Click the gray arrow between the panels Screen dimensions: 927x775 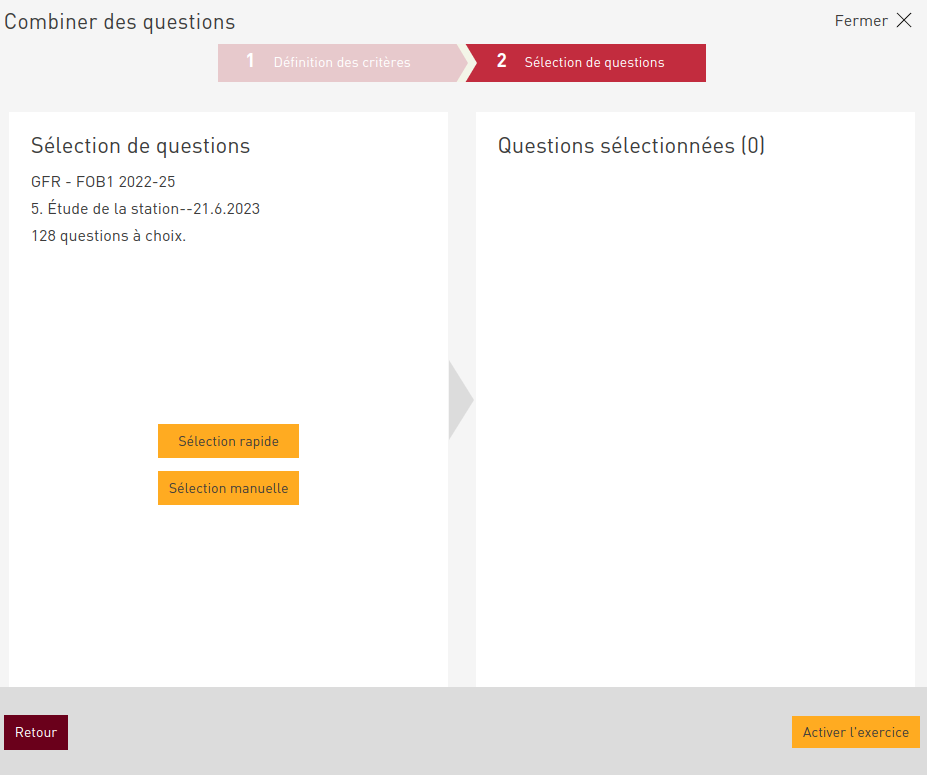[x=459, y=400]
